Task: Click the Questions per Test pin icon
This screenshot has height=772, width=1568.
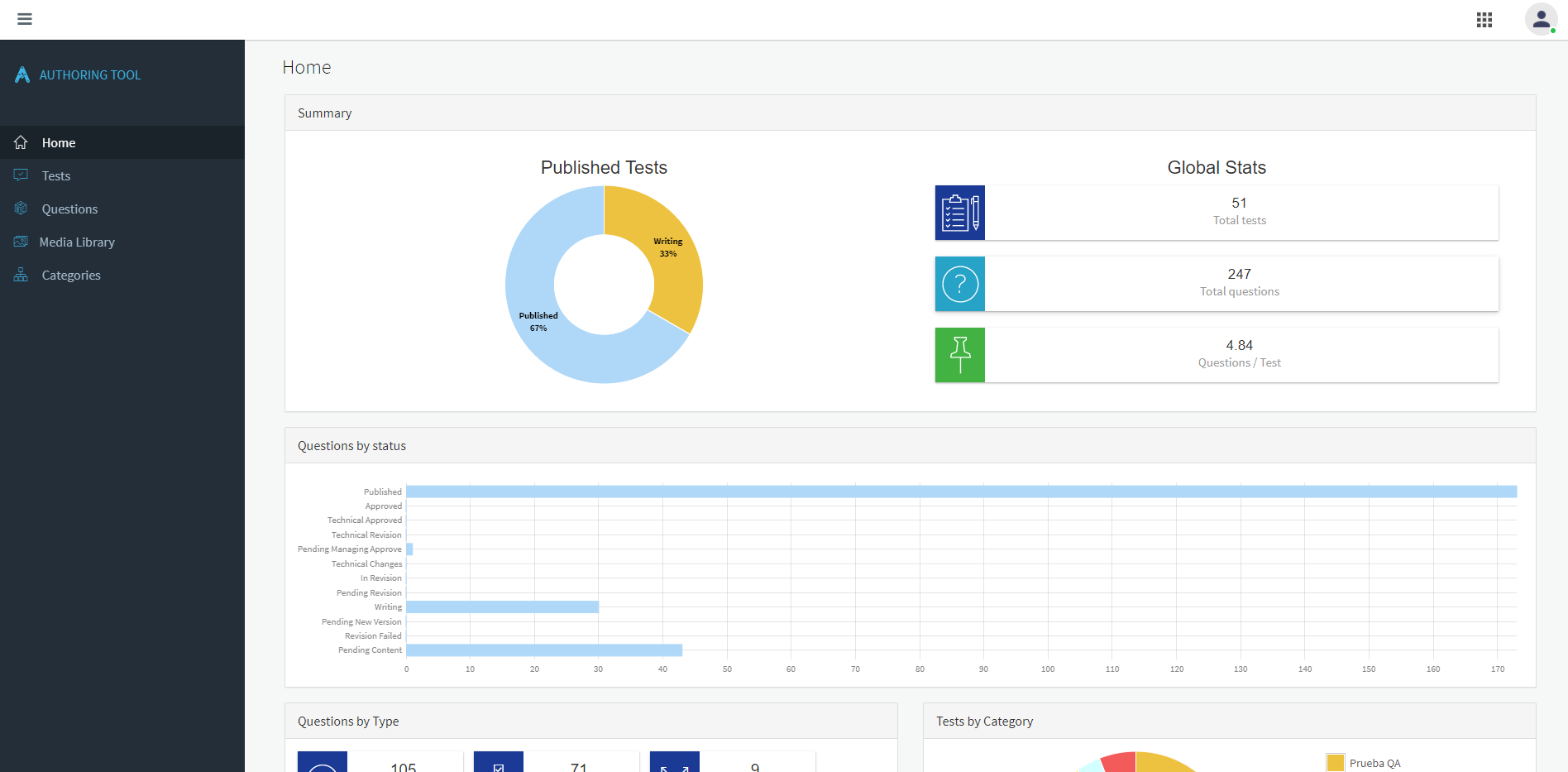Action: 960,355
